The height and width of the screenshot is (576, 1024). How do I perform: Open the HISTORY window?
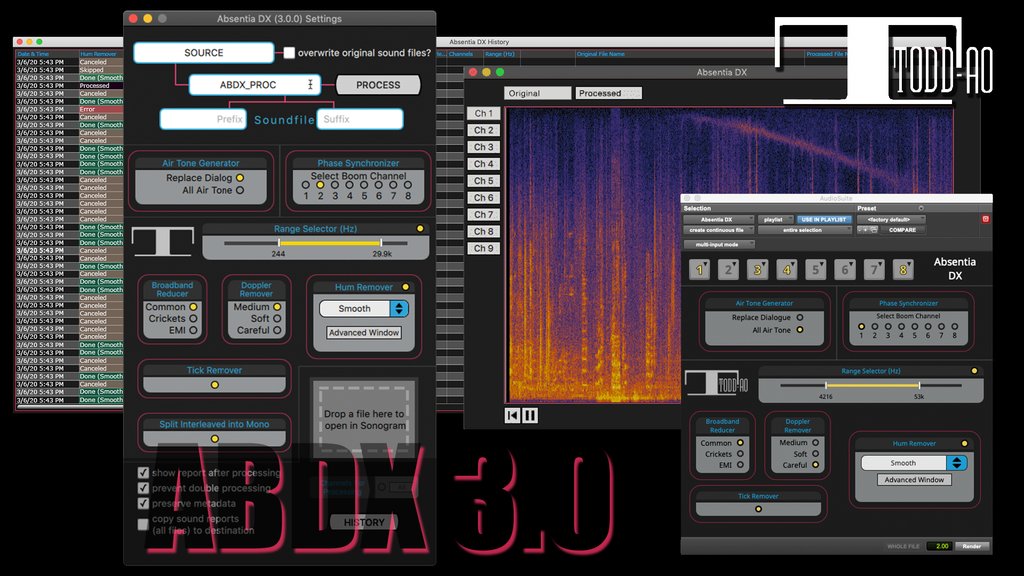(364, 522)
